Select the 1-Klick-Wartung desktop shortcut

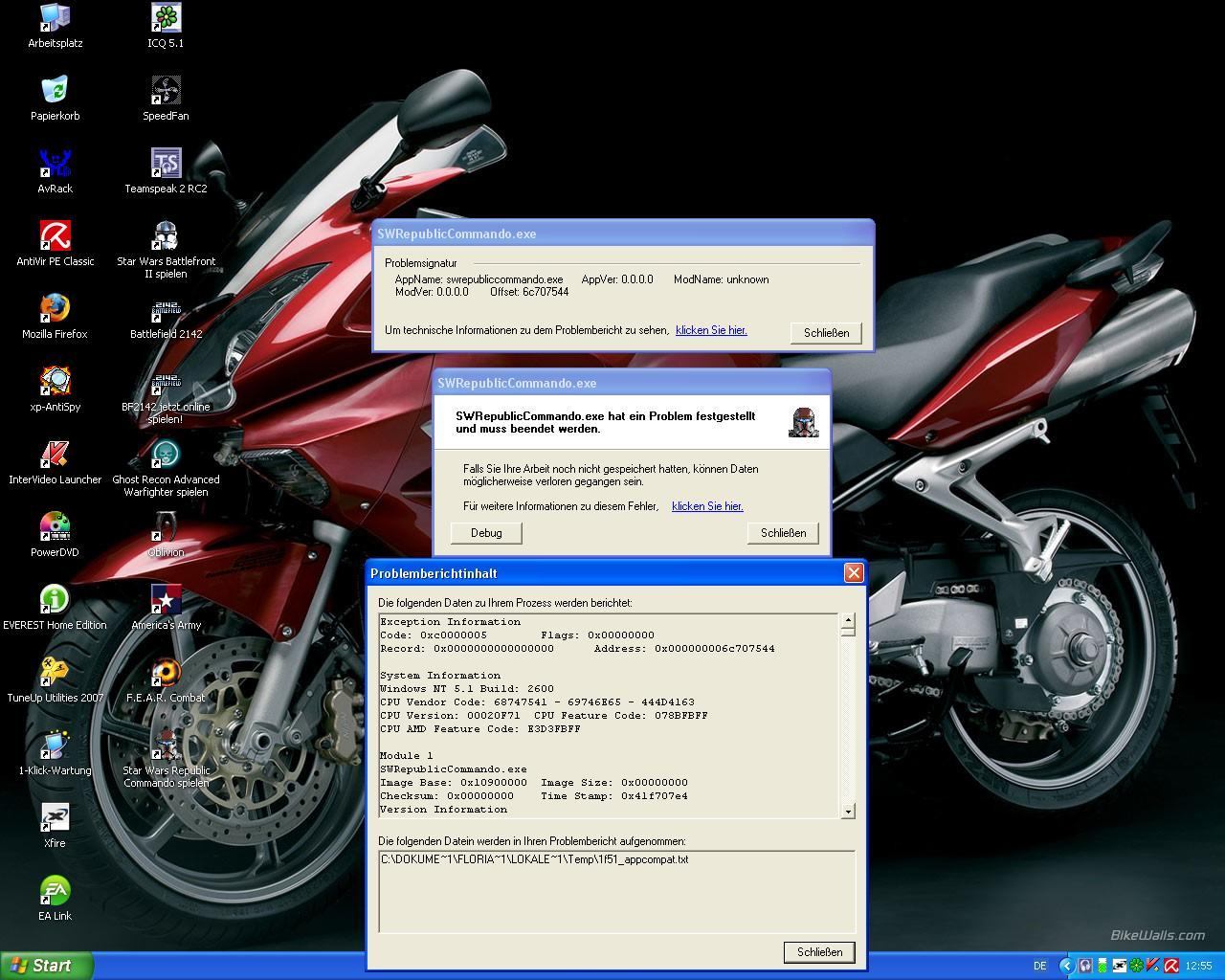(x=56, y=752)
